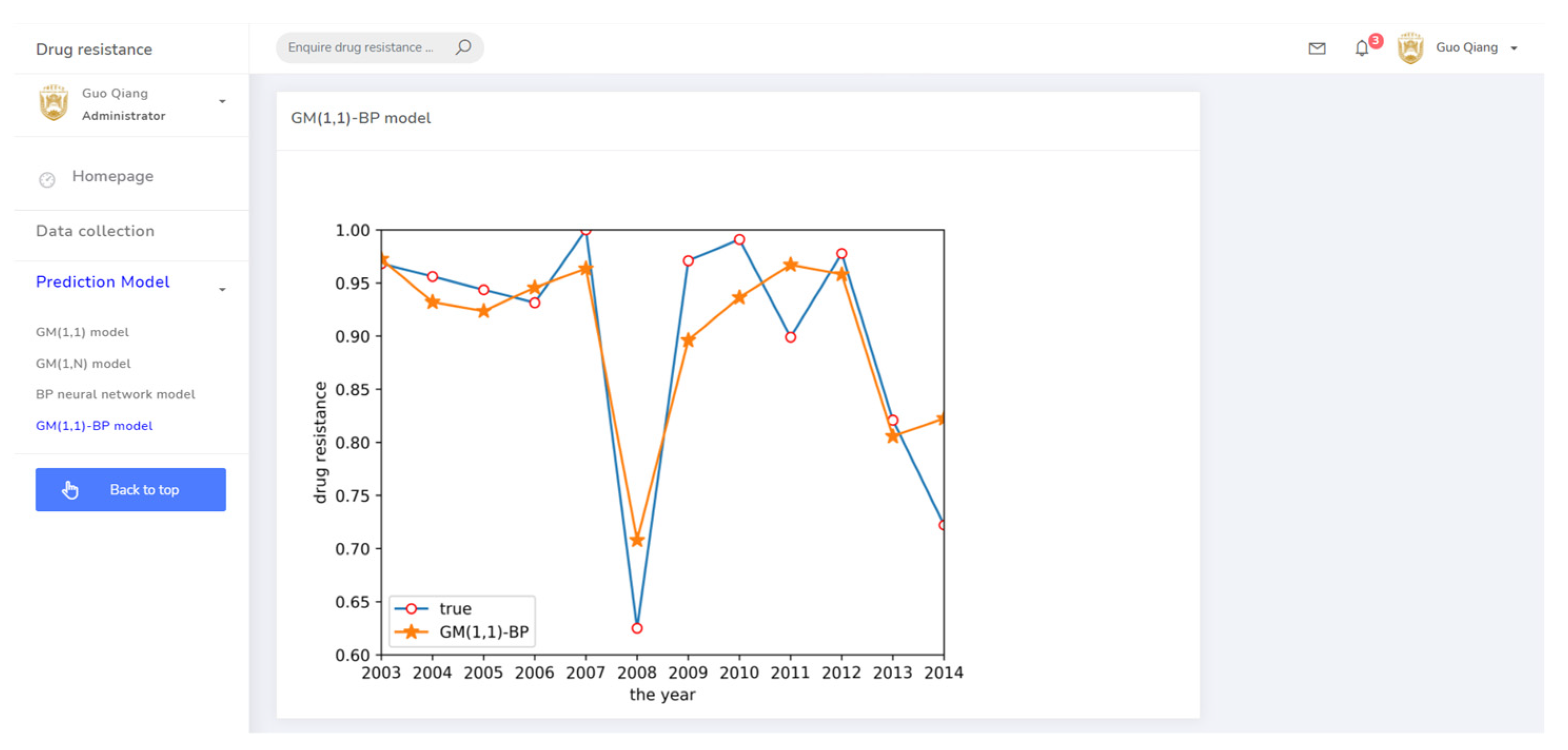
Task: Click the top-right user avatar emblem
Action: [x=1410, y=48]
